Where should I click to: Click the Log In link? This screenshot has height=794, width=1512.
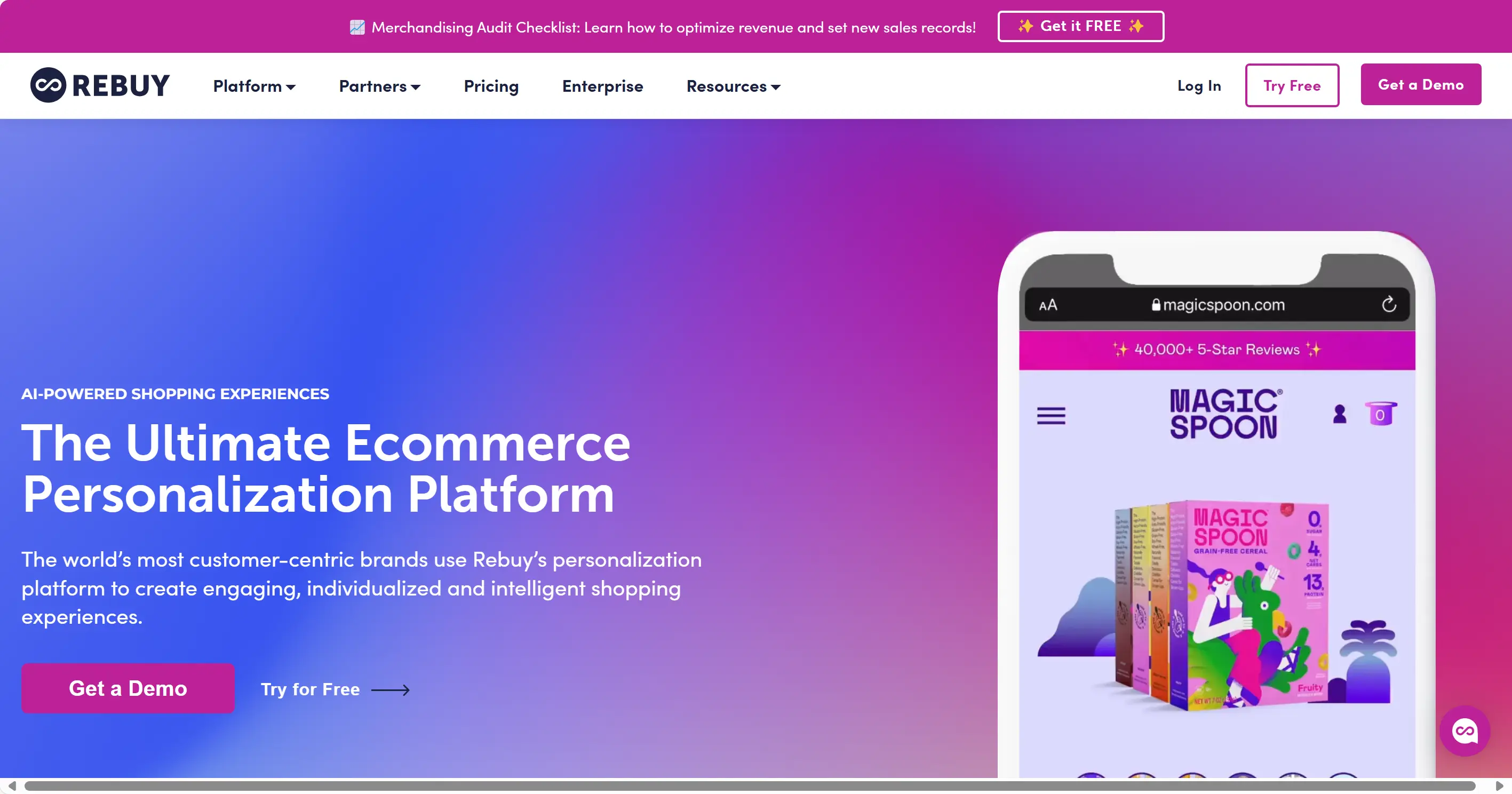(x=1199, y=86)
